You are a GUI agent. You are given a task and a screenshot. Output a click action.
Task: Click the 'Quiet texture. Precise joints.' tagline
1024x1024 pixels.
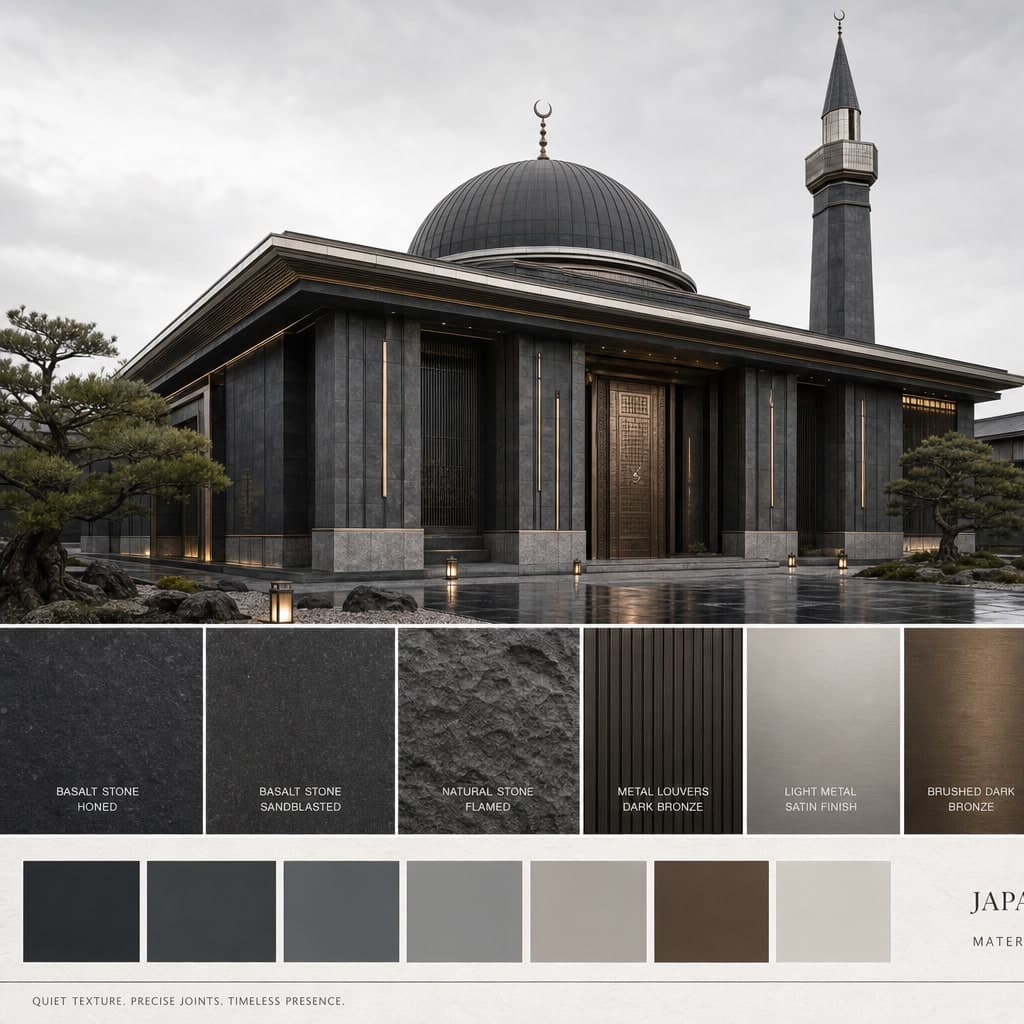coord(188,1000)
